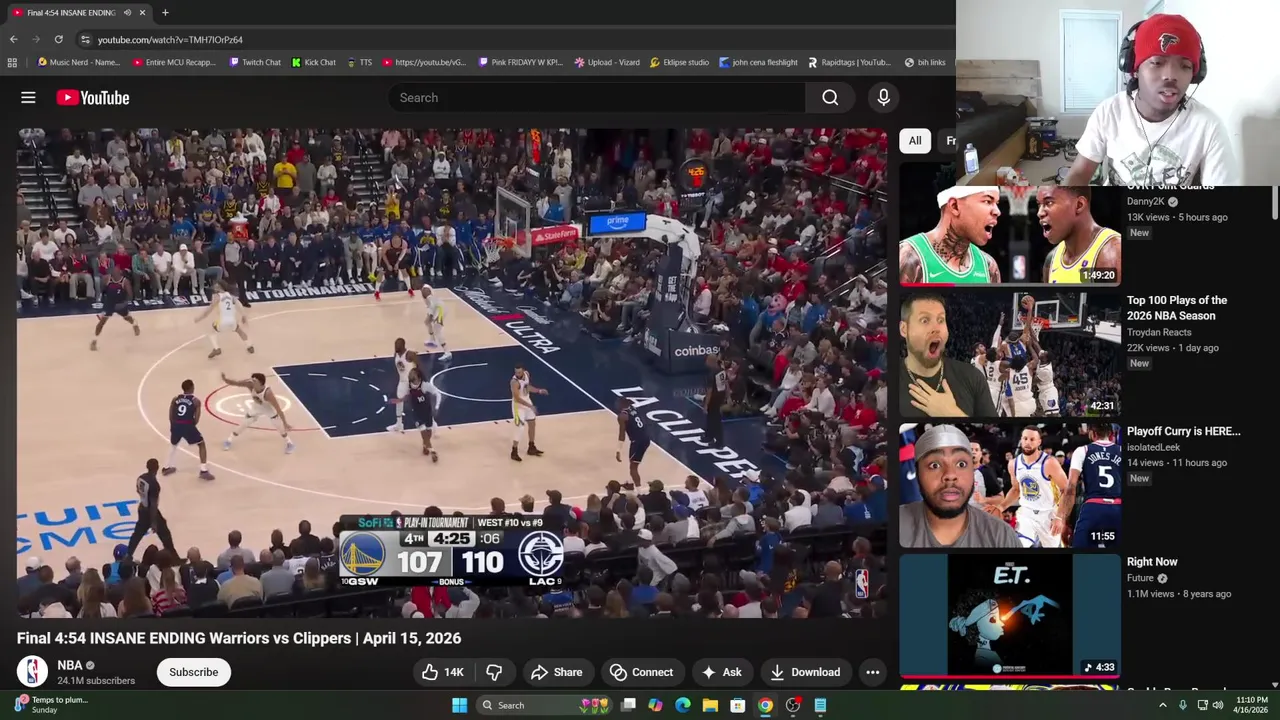The width and height of the screenshot is (1280, 720).
Task: Open the Upload - Vizard bookmark
Action: coord(607,62)
